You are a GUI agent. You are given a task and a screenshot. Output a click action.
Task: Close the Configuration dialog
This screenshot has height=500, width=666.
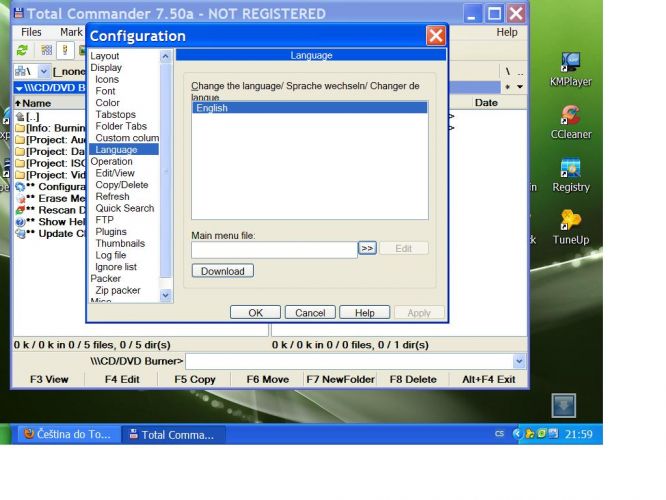pos(436,36)
